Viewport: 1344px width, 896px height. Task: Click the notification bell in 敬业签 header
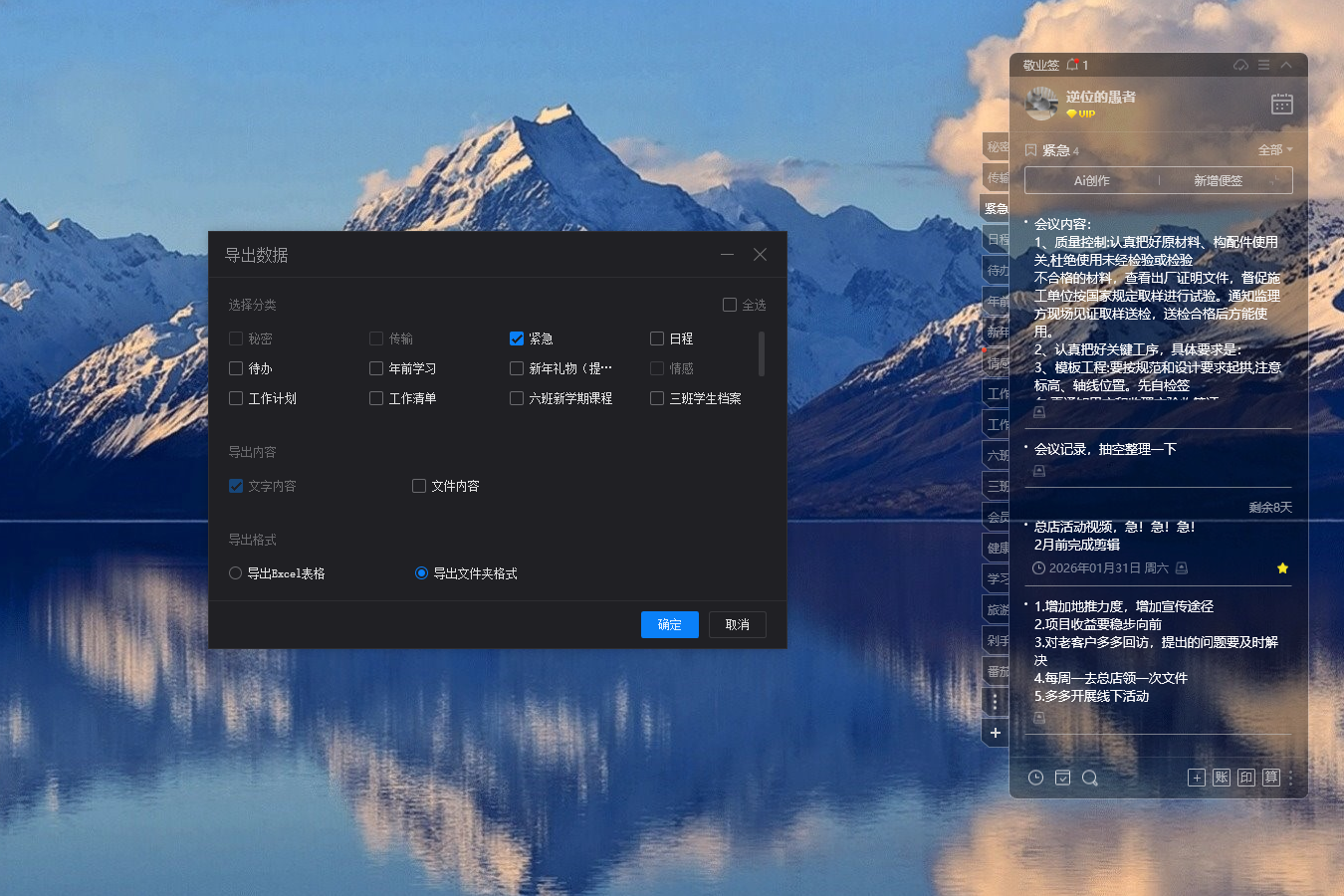coord(1072,65)
